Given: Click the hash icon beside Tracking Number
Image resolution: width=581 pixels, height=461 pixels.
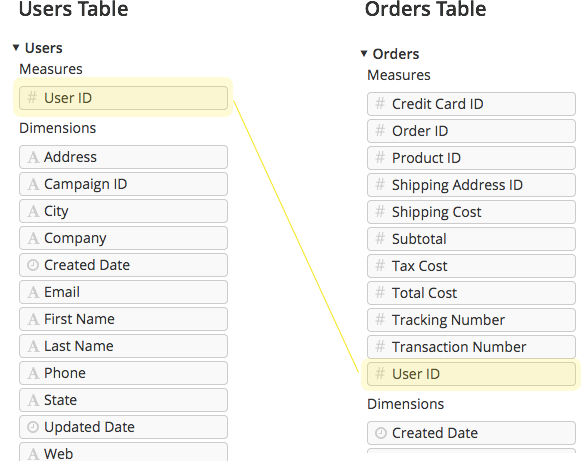Looking at the screenshot, I should [380, 319].
